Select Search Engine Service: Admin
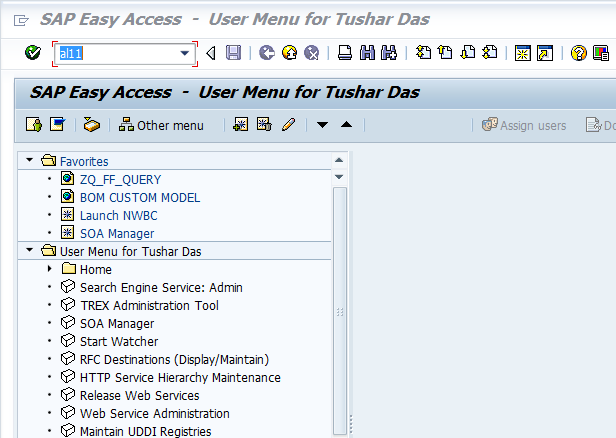Screen dimensions: 616x438 click(161, 288)
